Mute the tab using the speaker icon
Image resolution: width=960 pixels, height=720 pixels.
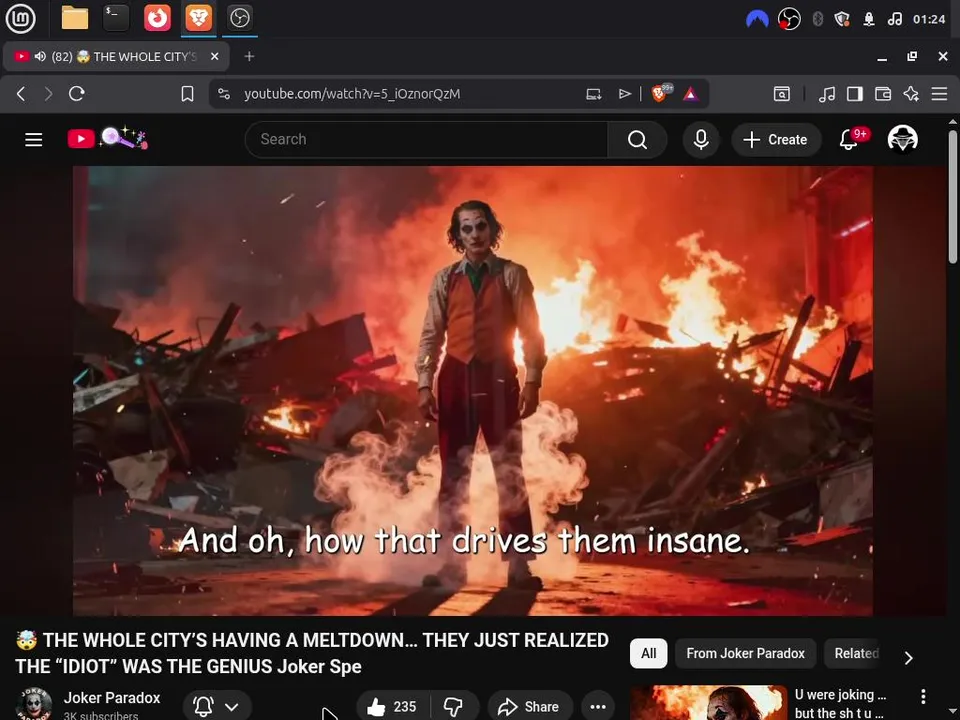[40, 56]
